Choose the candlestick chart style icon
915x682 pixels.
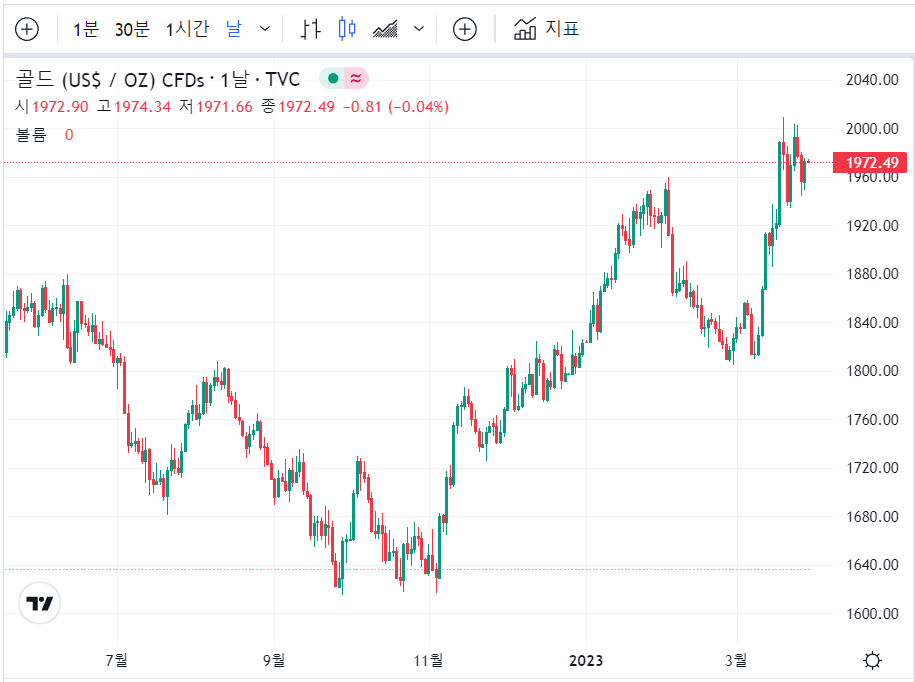click(x=347, y=29)
